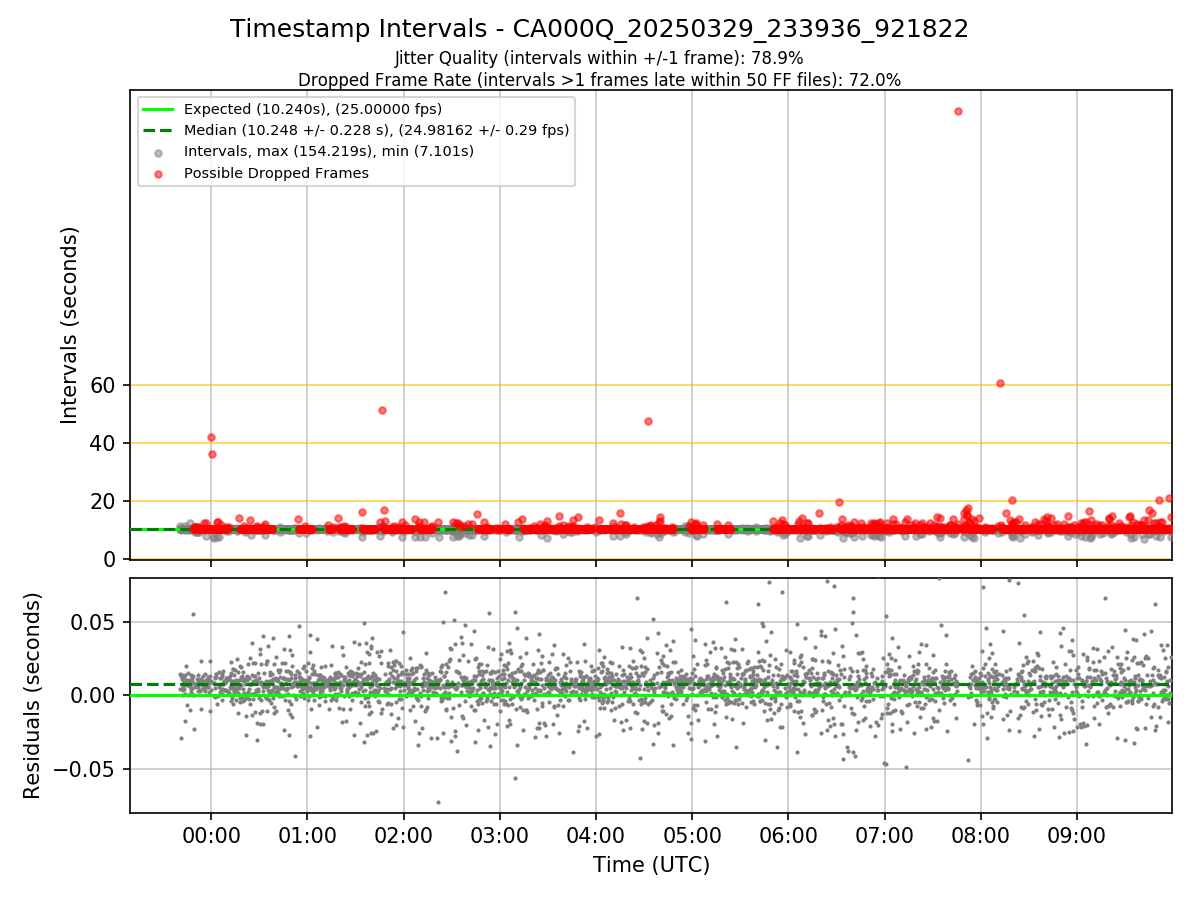Click the red outlier point near 51 seconds after 01:45
Image resolution: width=1200 pixels, height=900 pixels.
382,410
